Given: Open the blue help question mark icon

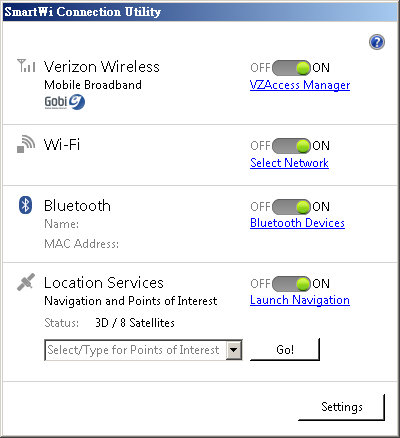Looking at the screenshot, I should pos(377,42).
